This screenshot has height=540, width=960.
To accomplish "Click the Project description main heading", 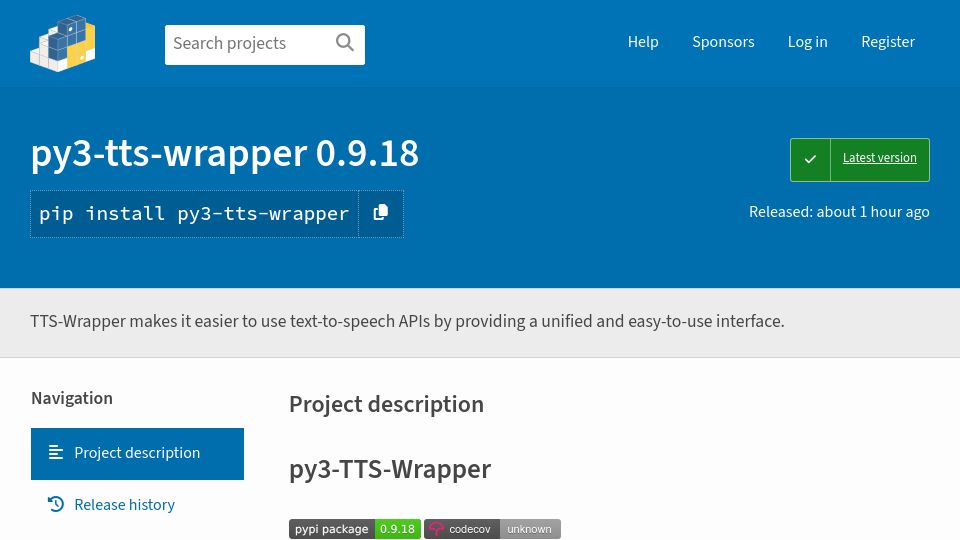I will point(386,404).
